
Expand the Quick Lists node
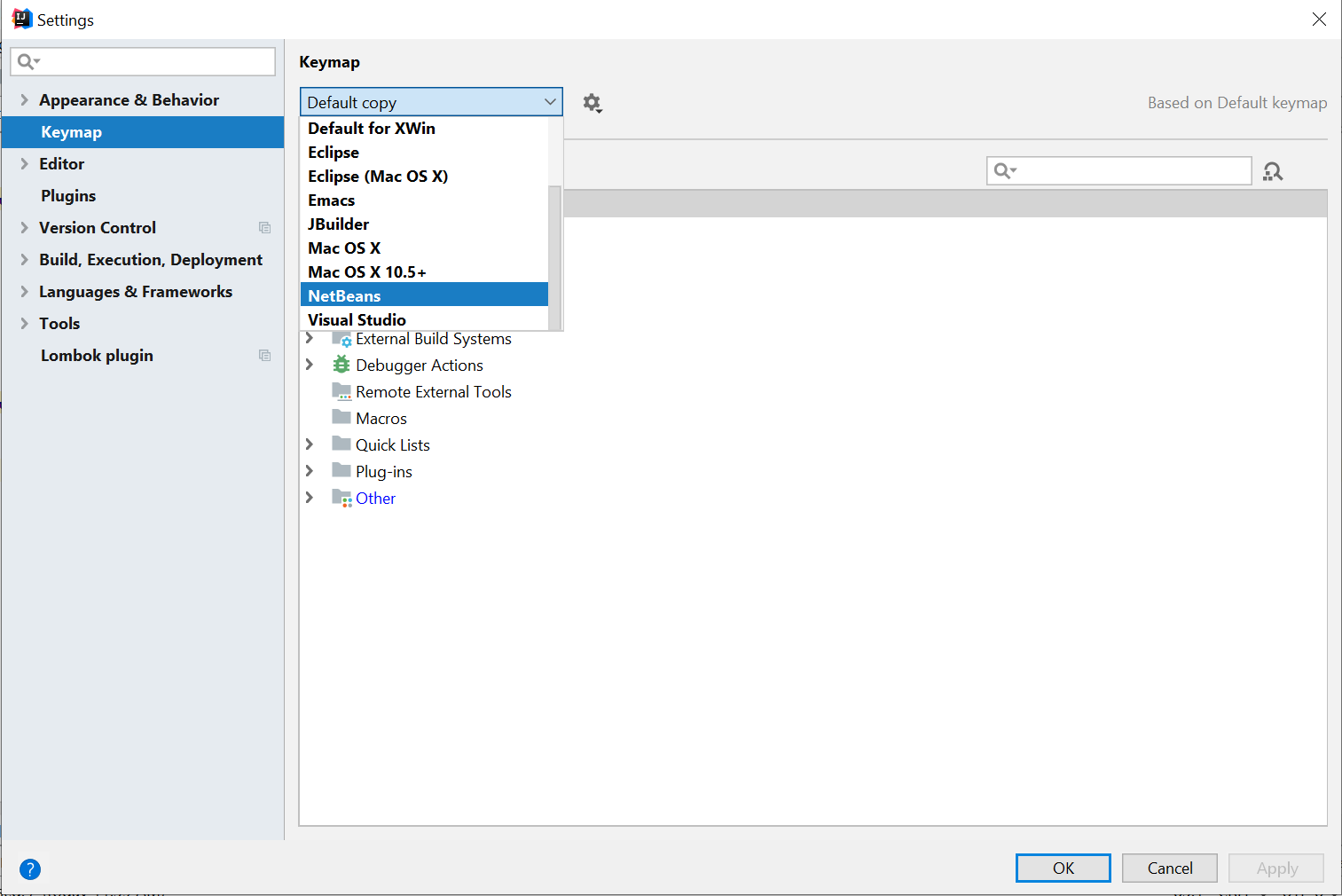[x=310, y=444]
